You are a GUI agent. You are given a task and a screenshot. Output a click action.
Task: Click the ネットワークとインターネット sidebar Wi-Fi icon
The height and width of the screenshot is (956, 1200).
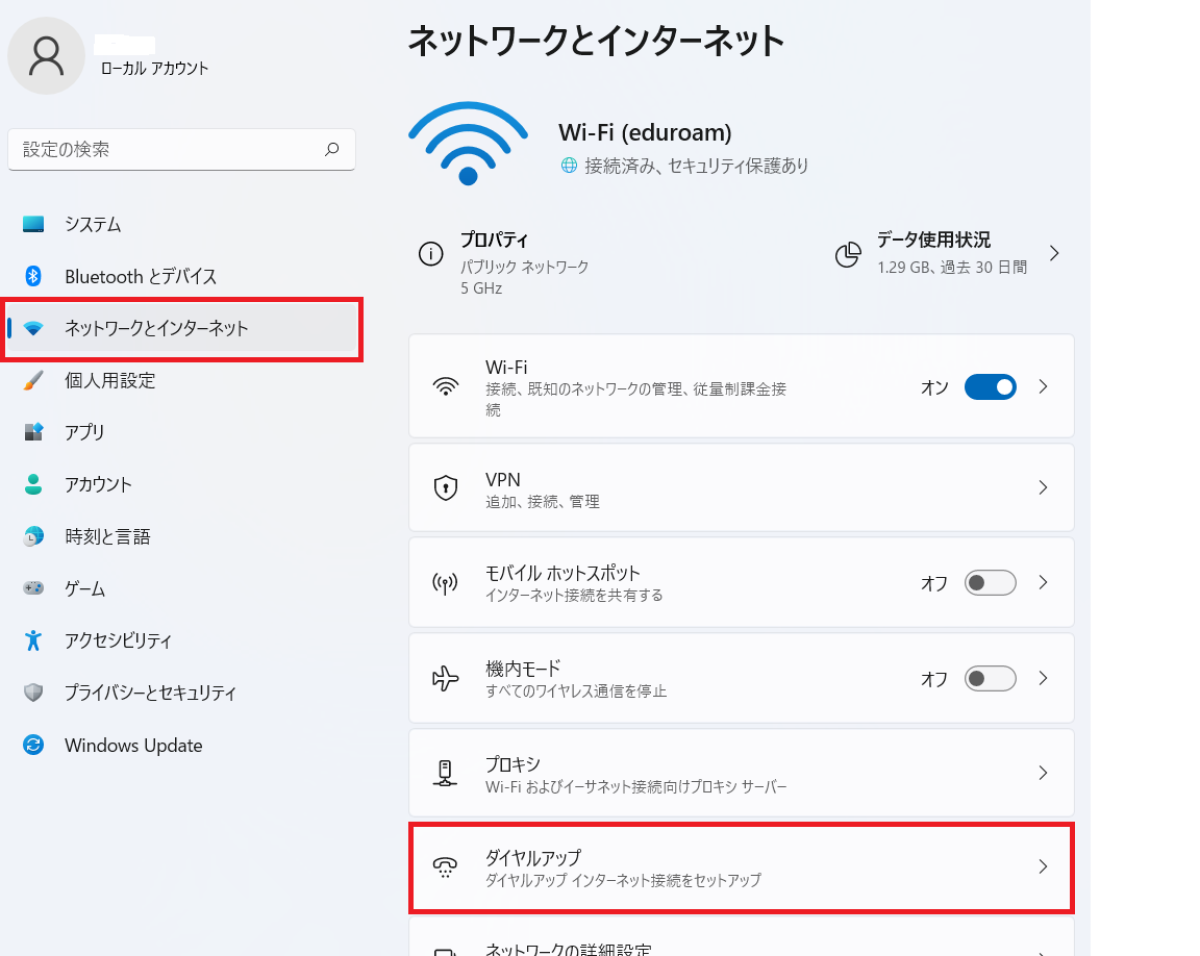point(34,328)
